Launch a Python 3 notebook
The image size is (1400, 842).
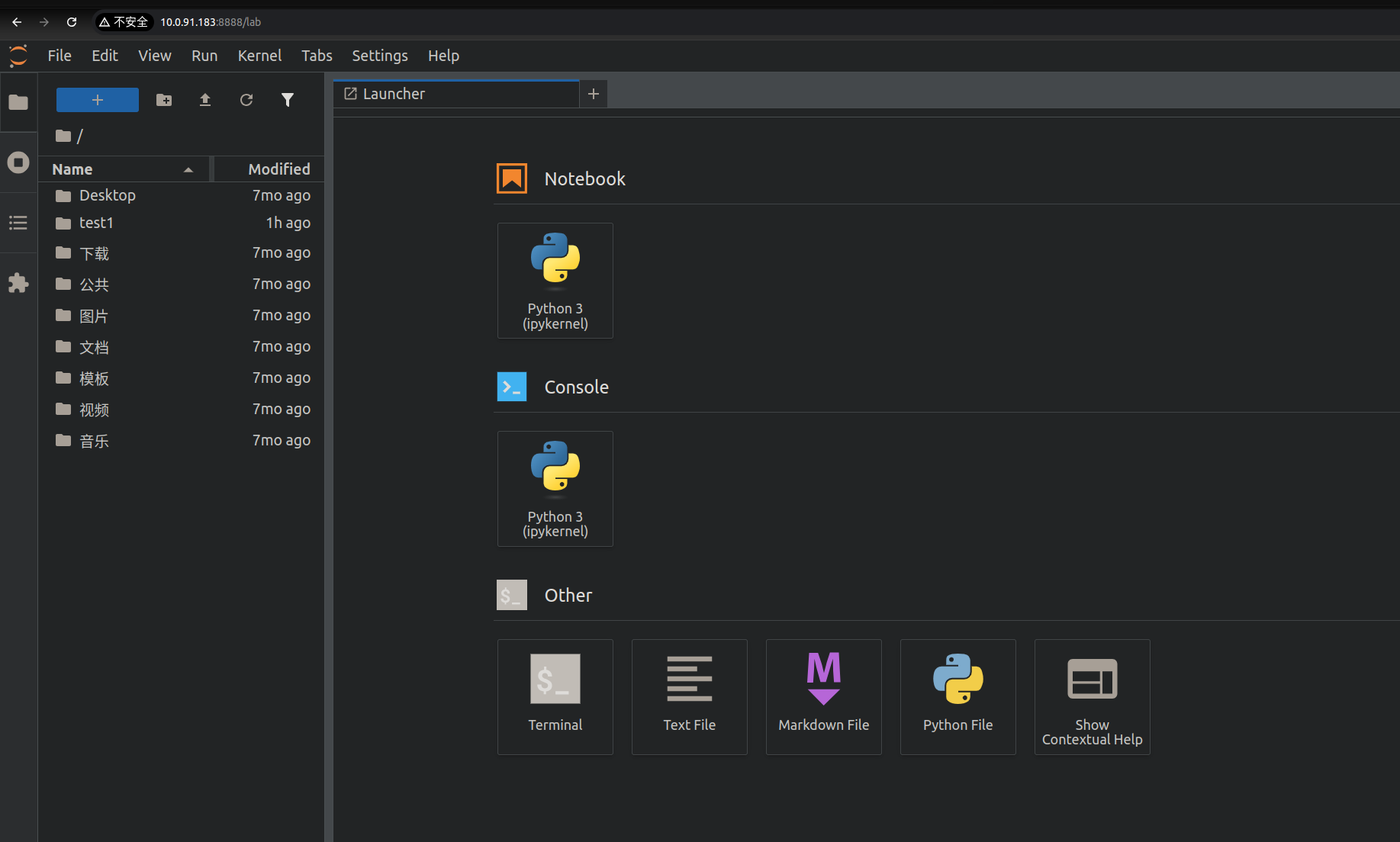click(x=555, y=280)
